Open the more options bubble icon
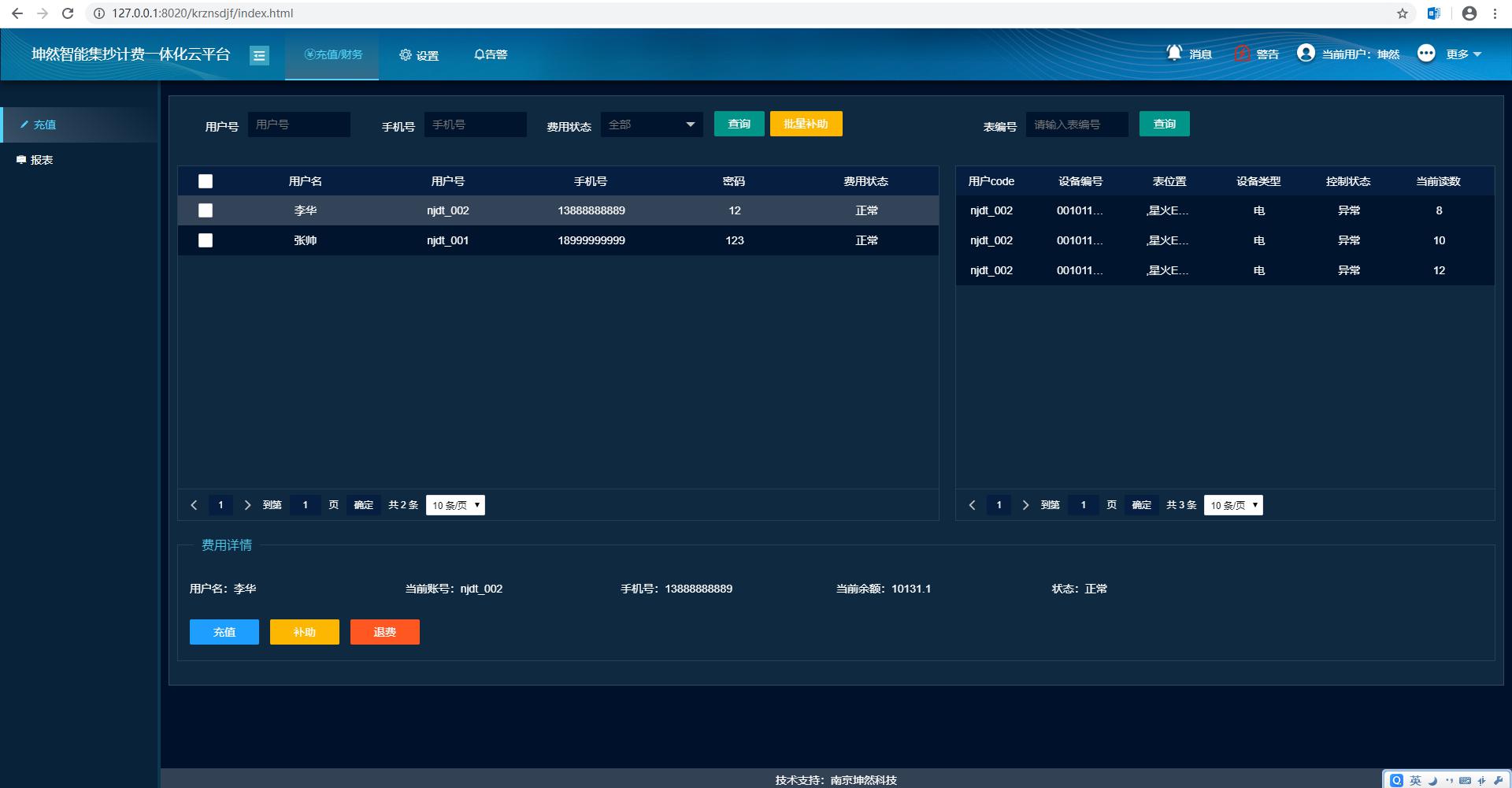The width and height of the screenshot is (1512, 788). 1426,53
